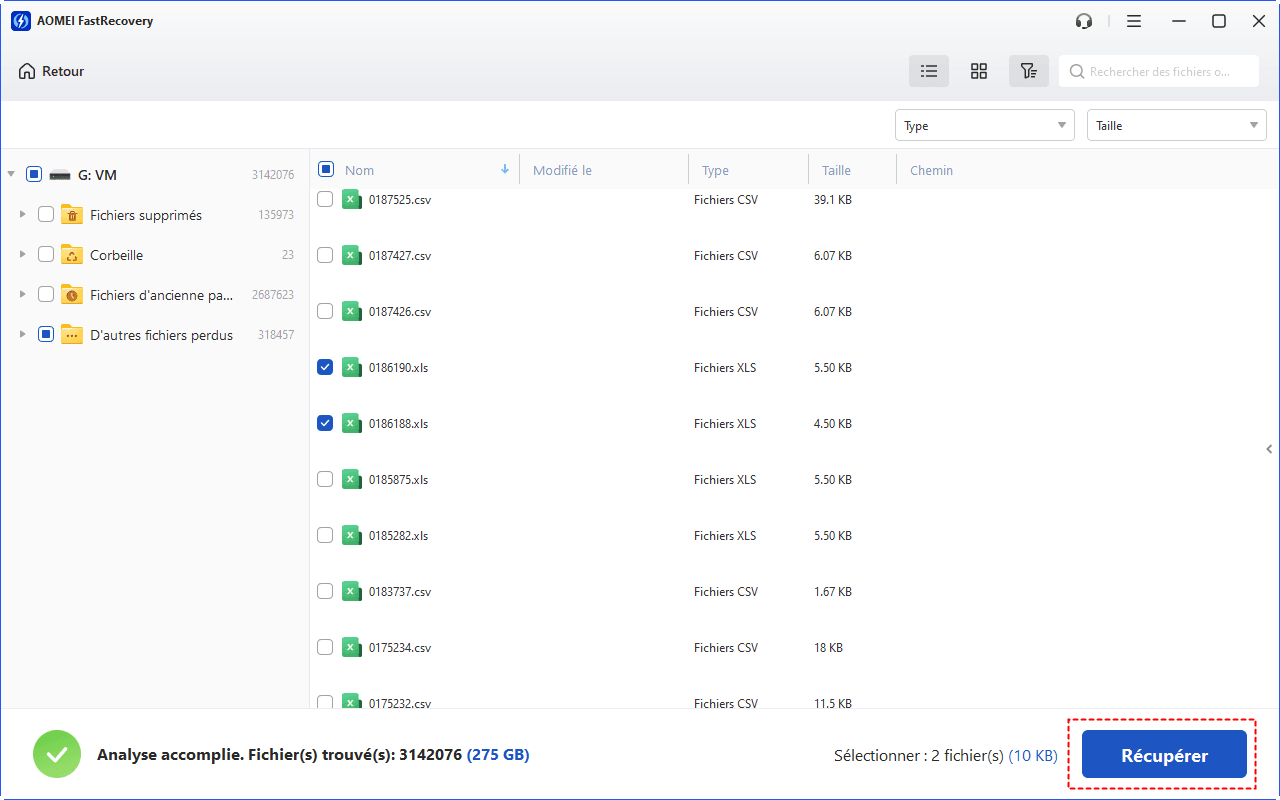Expand the right side panel arrow
The image size is (1280, 800).
[x=1269, y=449]
